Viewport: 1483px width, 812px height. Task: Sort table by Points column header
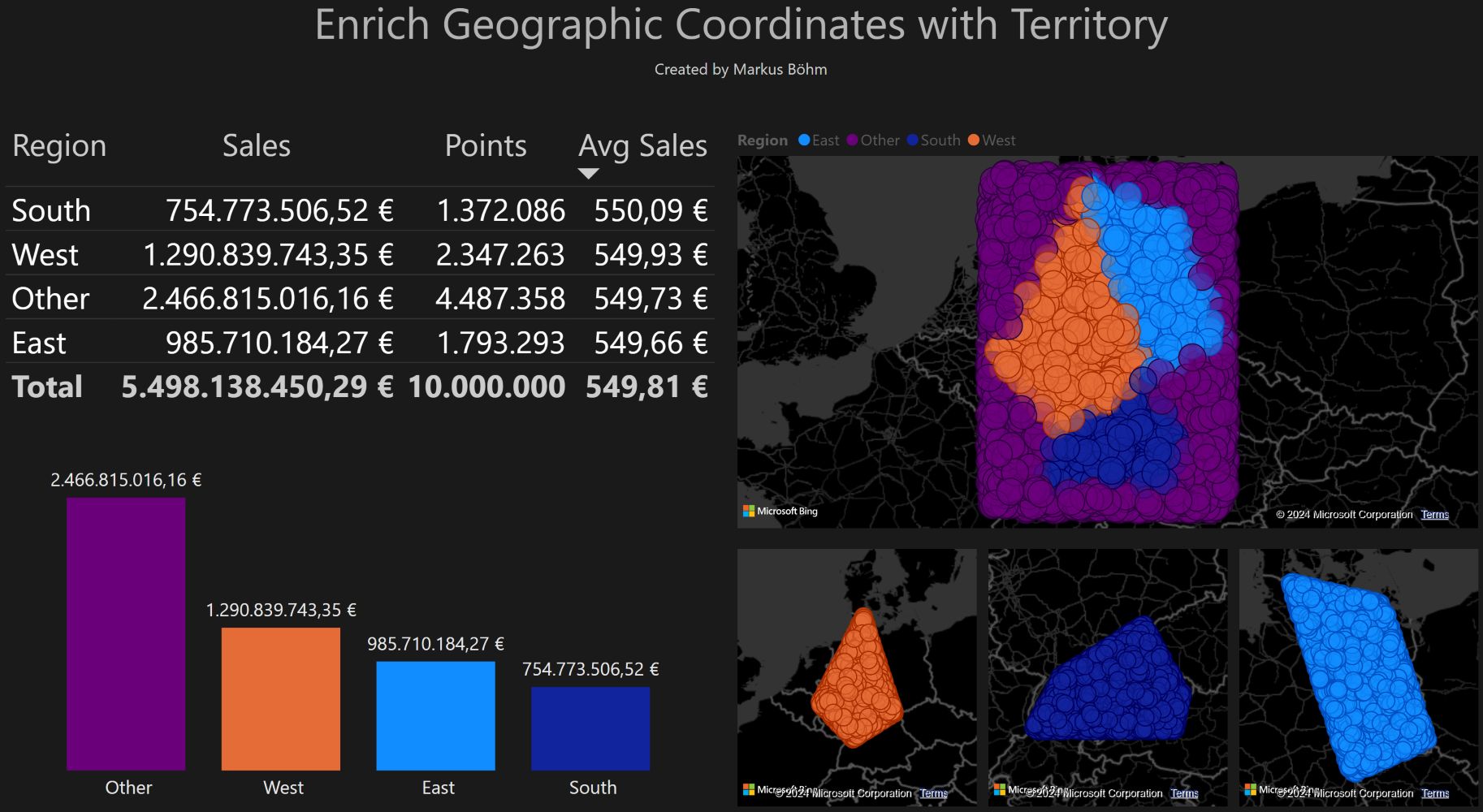pyautogui.click(x=486, y=145)
